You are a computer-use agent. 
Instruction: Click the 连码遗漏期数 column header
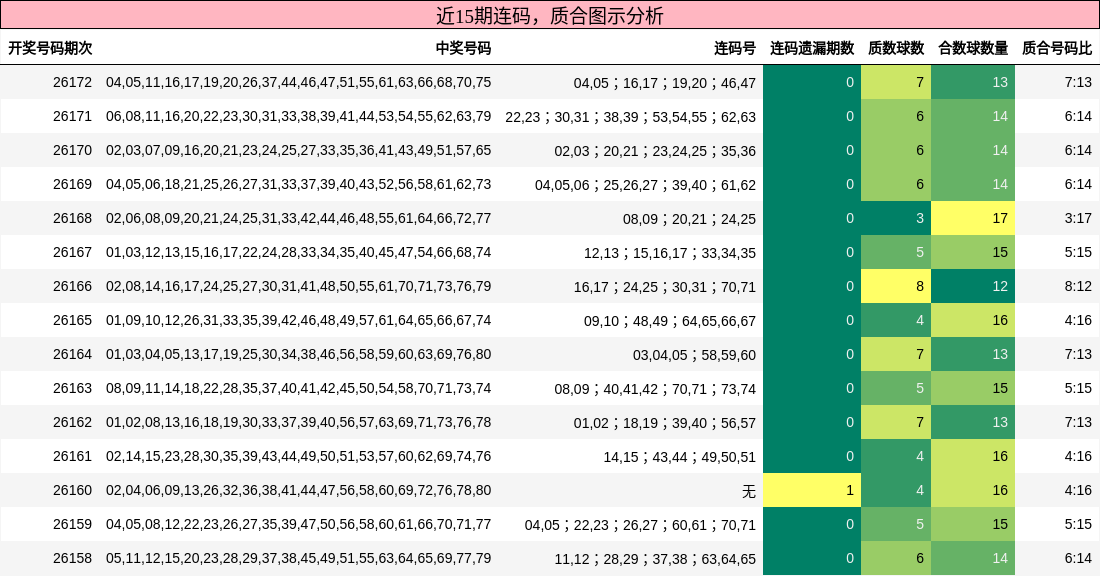tap(812, 48)
